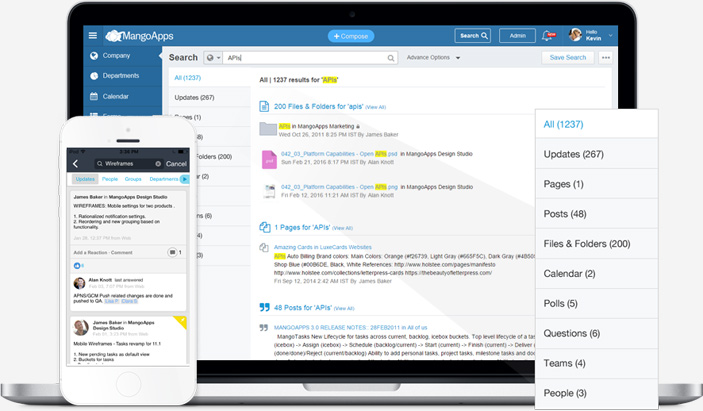Select Updates (267) in the enlarged panel
The height and width of the screenshot is (411, 703).
tap(597, 154)
